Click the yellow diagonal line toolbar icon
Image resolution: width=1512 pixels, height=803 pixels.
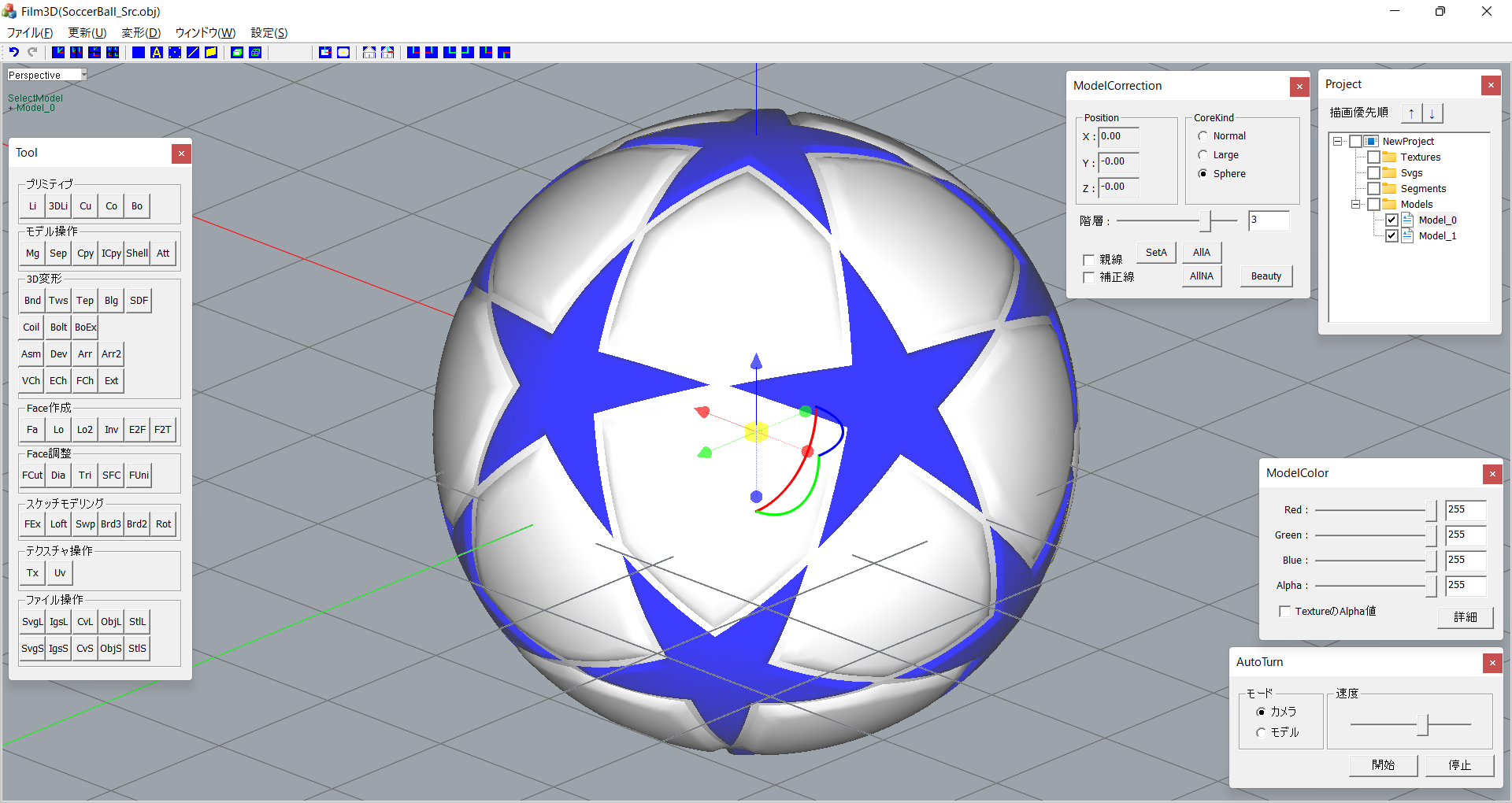193,52
